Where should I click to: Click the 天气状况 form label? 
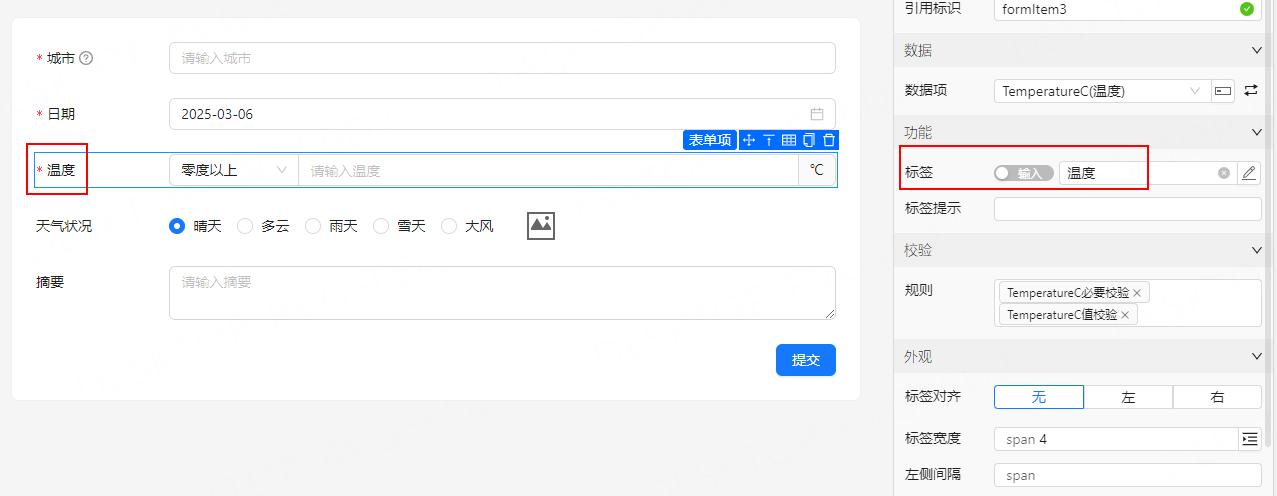pos(64,226)
